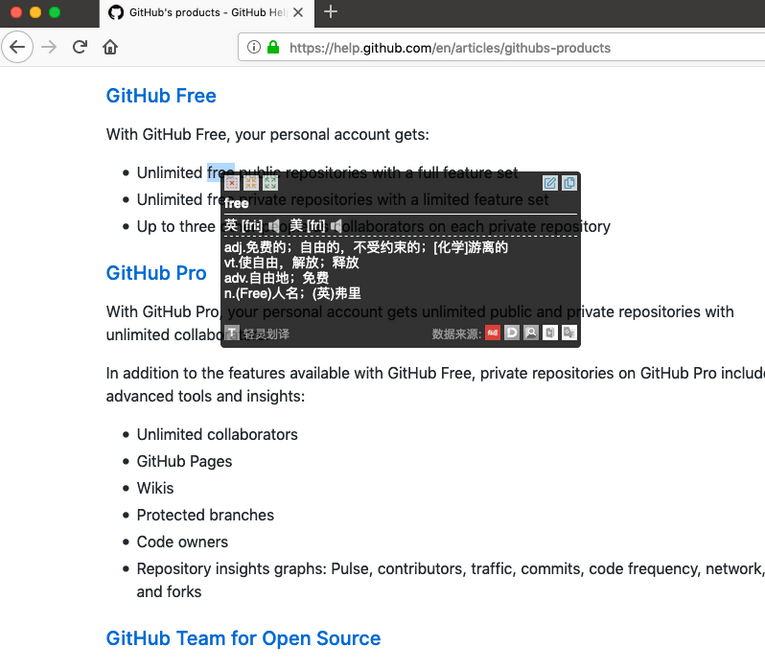The height and width of the screenshot is (659, 765).
Task: Select the magnifier data source icon
Action: coord(531,333)
